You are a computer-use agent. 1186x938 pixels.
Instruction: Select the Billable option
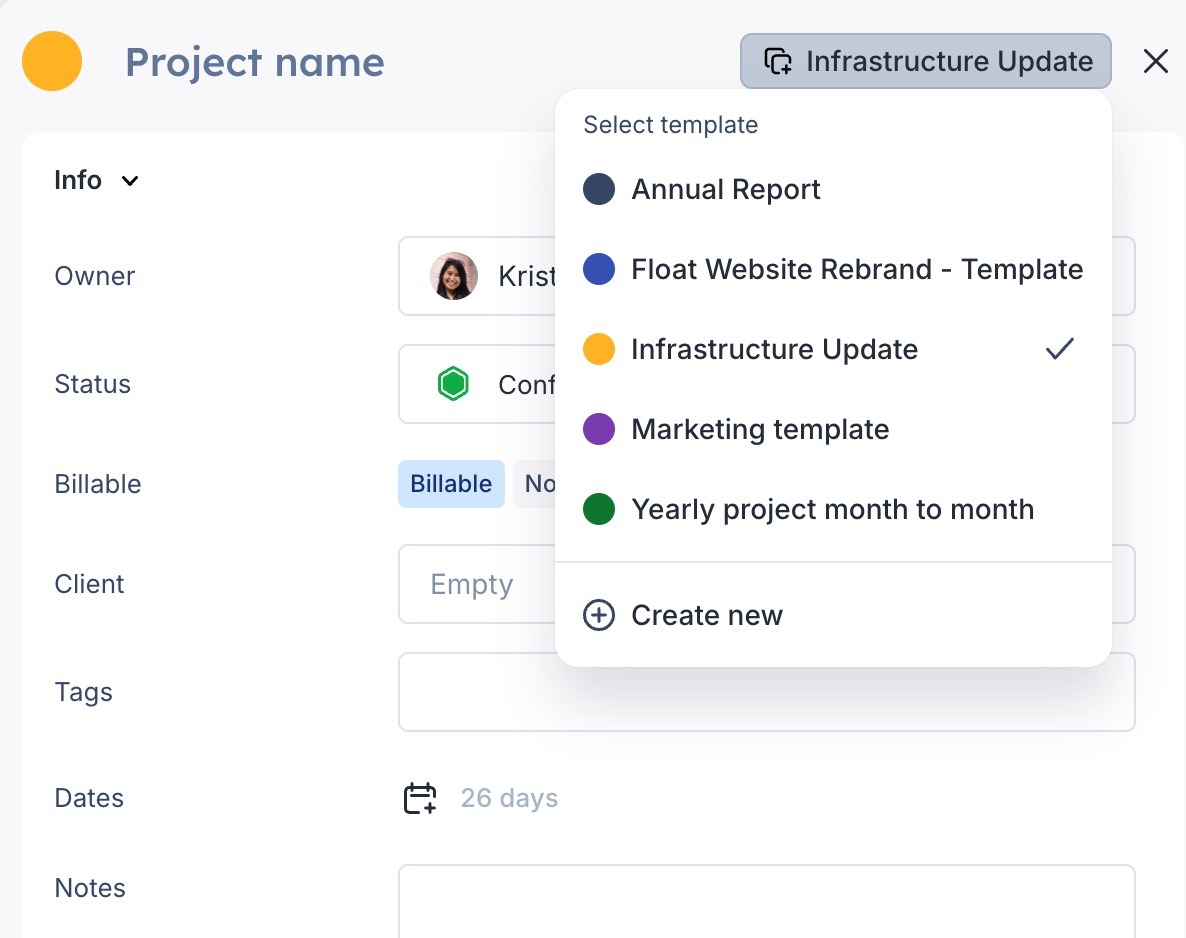451,484
